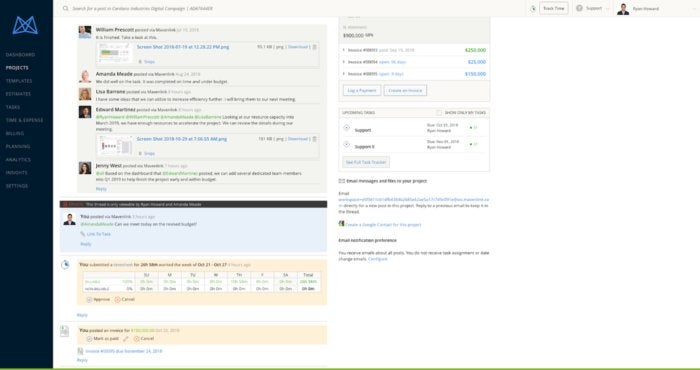The image size is (700, 370).
Task: Expand Invoice #00094 row
Action: coord(344,62)
